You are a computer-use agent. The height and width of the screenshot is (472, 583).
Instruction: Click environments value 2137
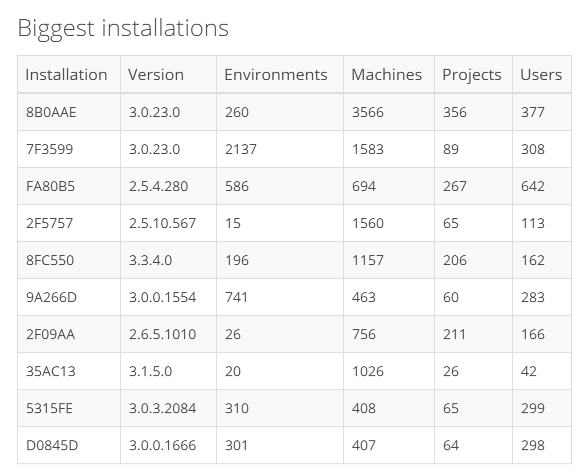coord(241,149)
